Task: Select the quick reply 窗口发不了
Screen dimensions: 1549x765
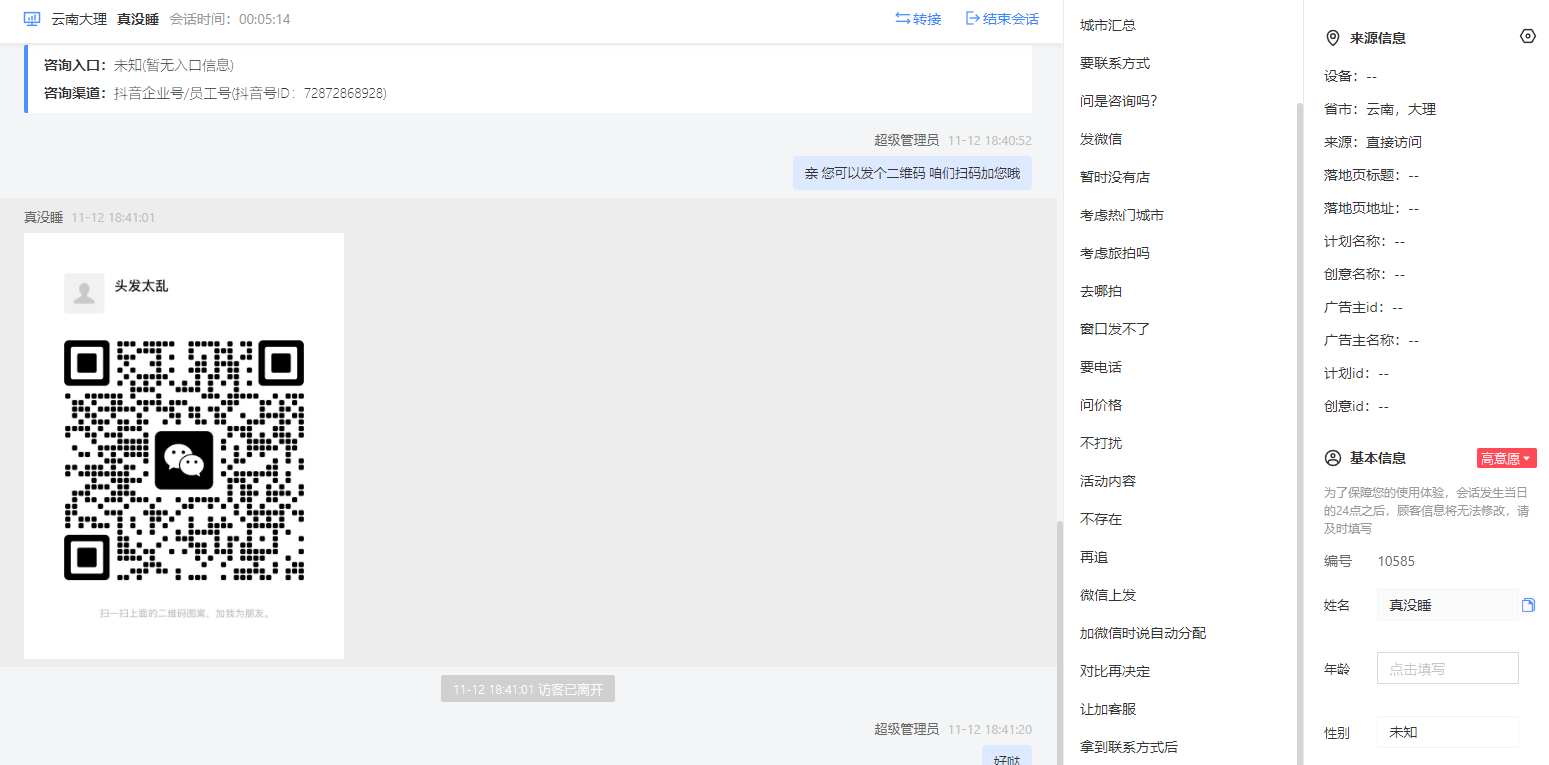Action: click(1115, 329)
